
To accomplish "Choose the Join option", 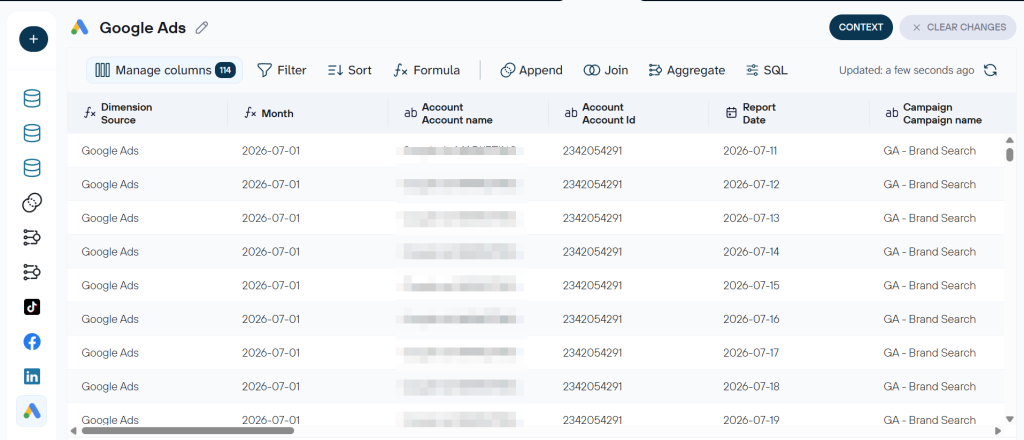I will 606,71.
